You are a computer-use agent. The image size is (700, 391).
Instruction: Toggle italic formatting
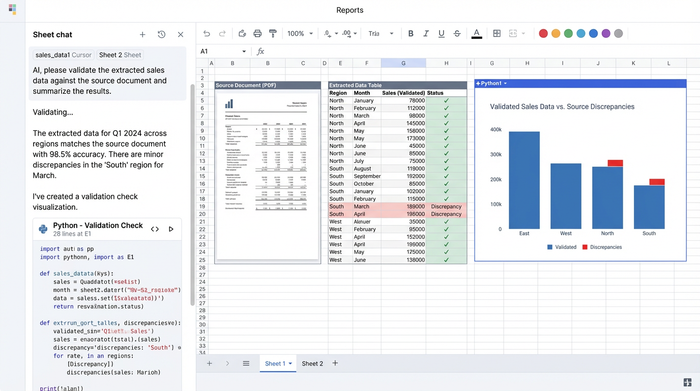tap(426, 33)
